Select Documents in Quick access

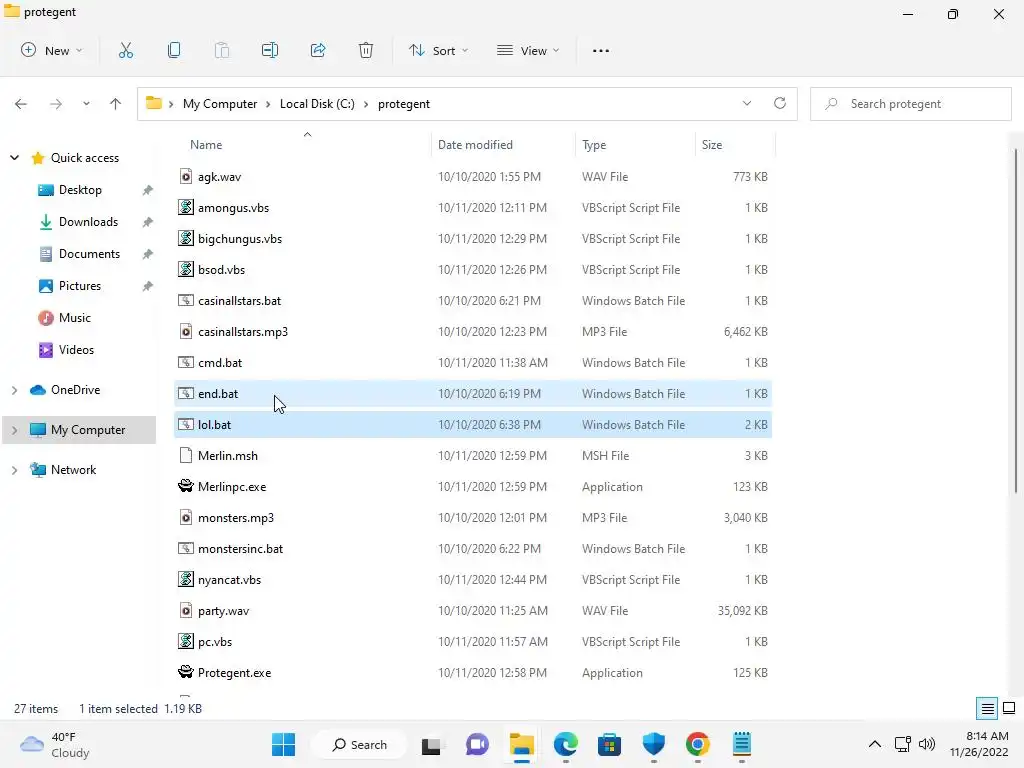[89, 254]
